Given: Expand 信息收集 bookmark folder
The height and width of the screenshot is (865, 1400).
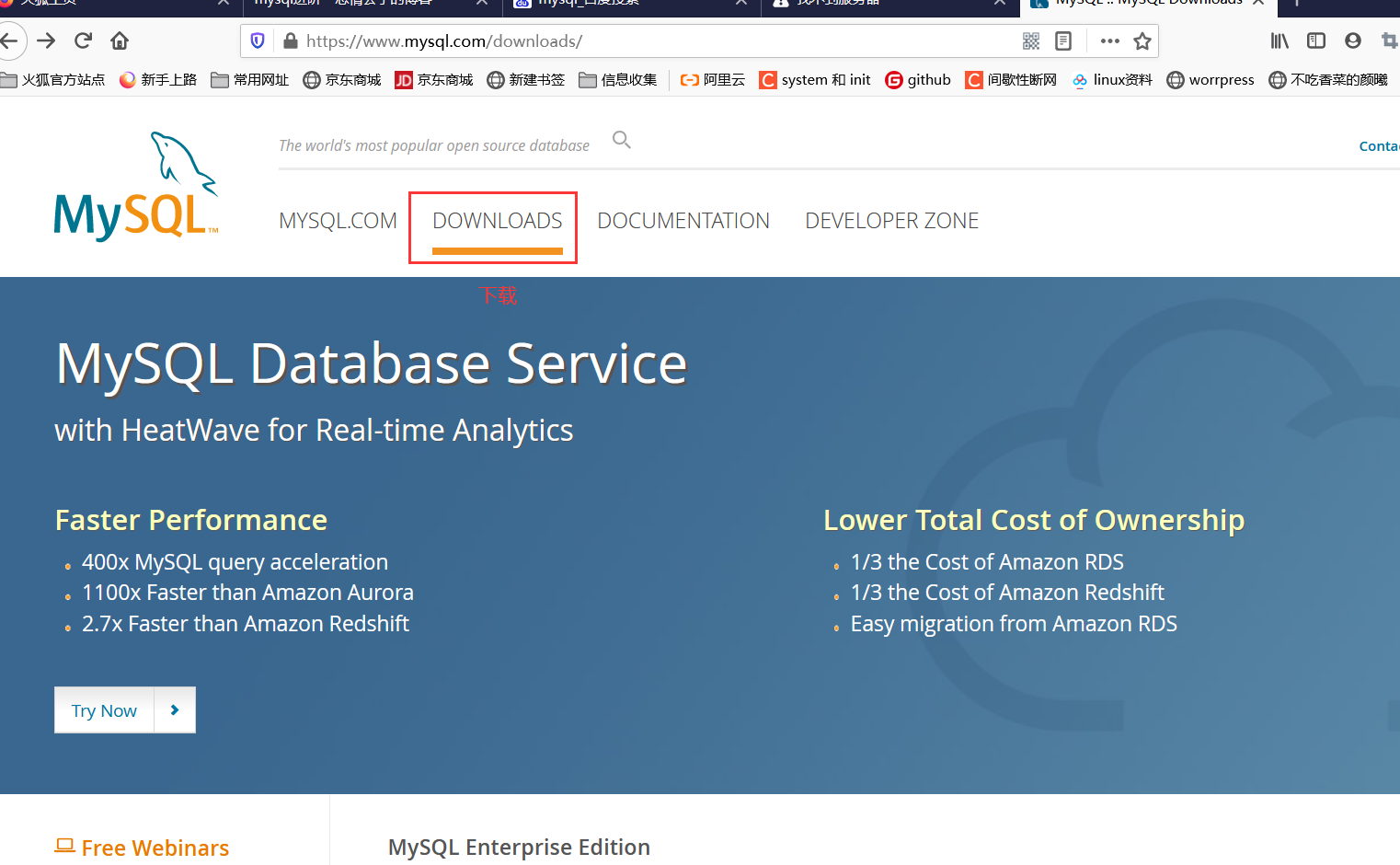Looking at the screenshot, I should click(618, 80).
